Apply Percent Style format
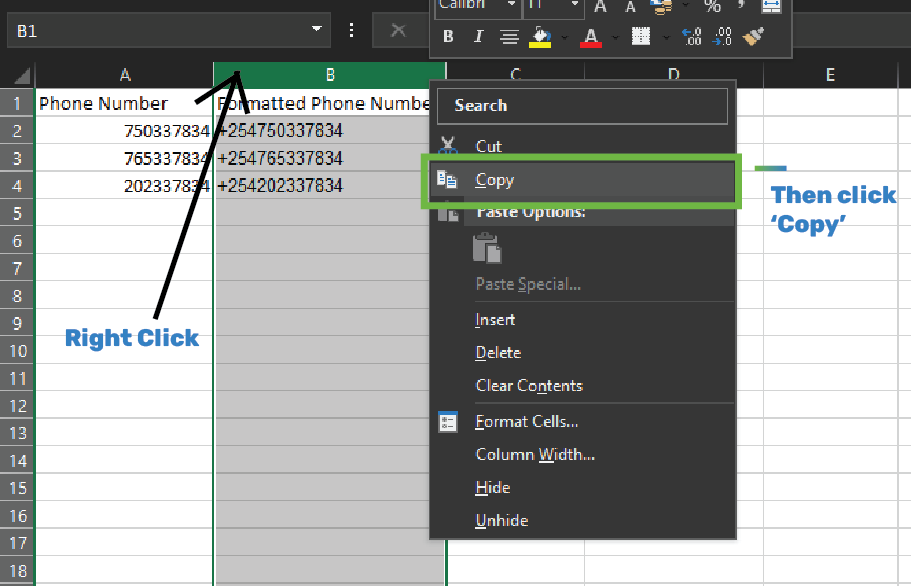The height and width of the screenshot is (586, 911). tap(712, 6)
